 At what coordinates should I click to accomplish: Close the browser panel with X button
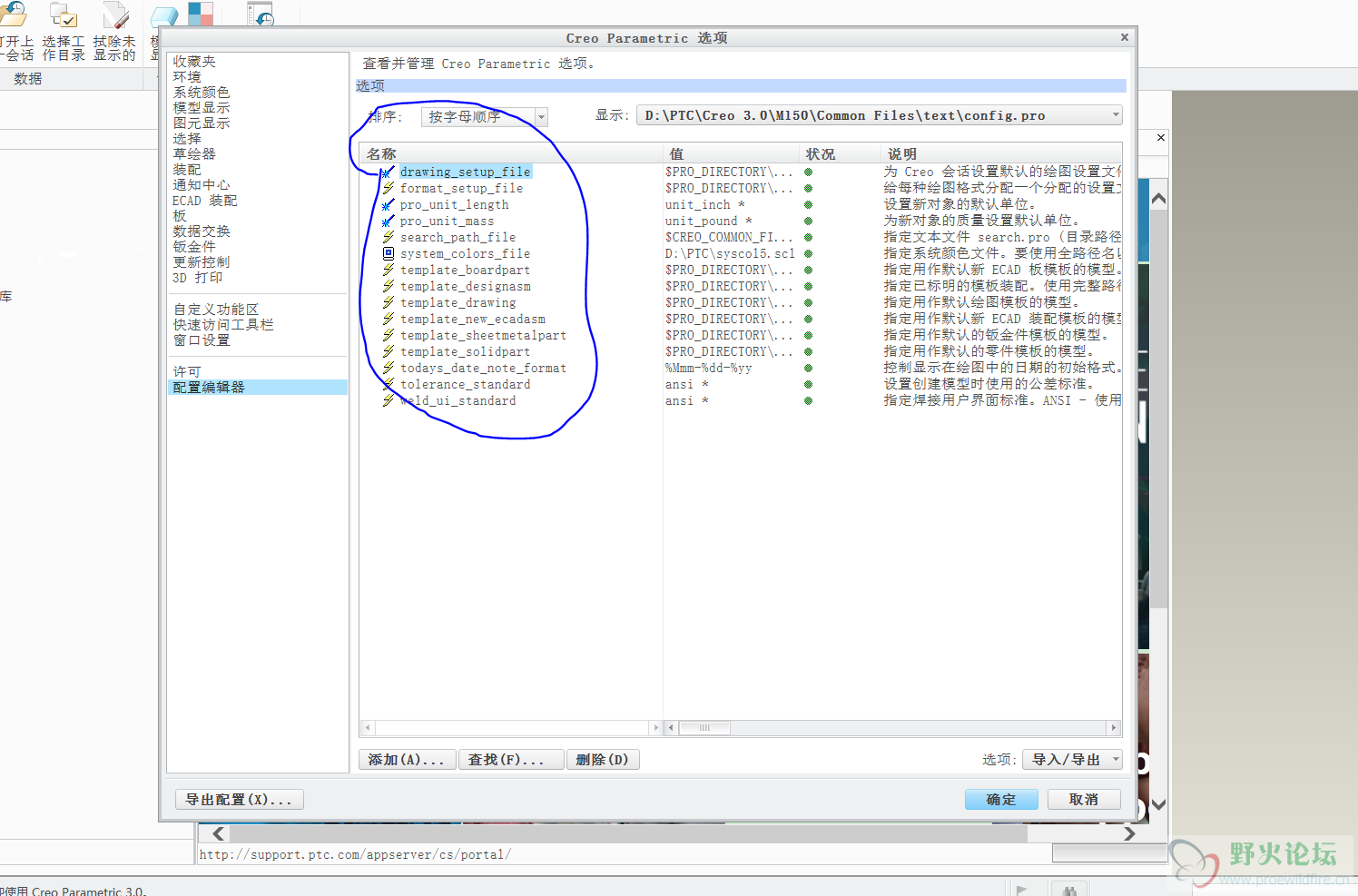1160,138
